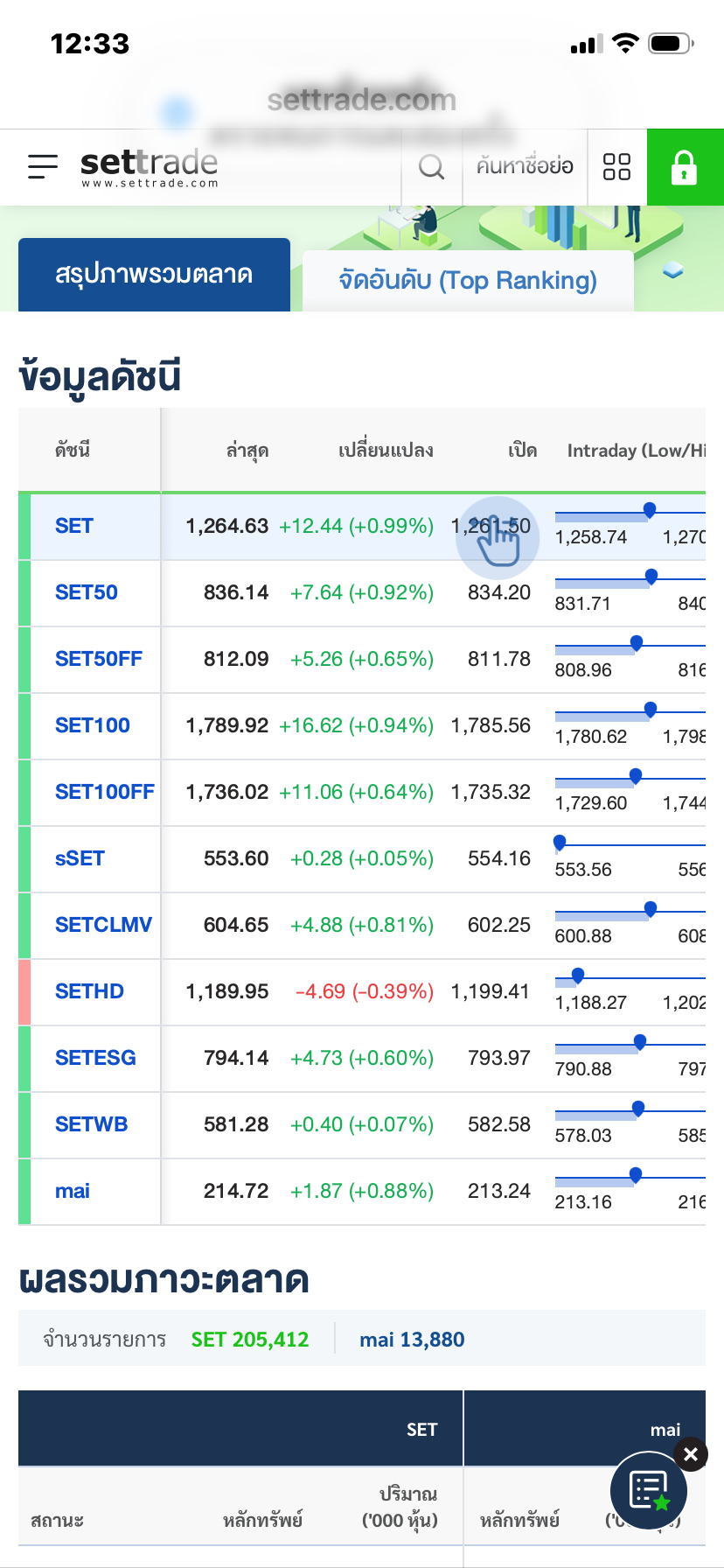The height and width of the screenshot is (1568, 724).
Task: Dismiss the floating widget with X
Action: [x=691, y=1454]
